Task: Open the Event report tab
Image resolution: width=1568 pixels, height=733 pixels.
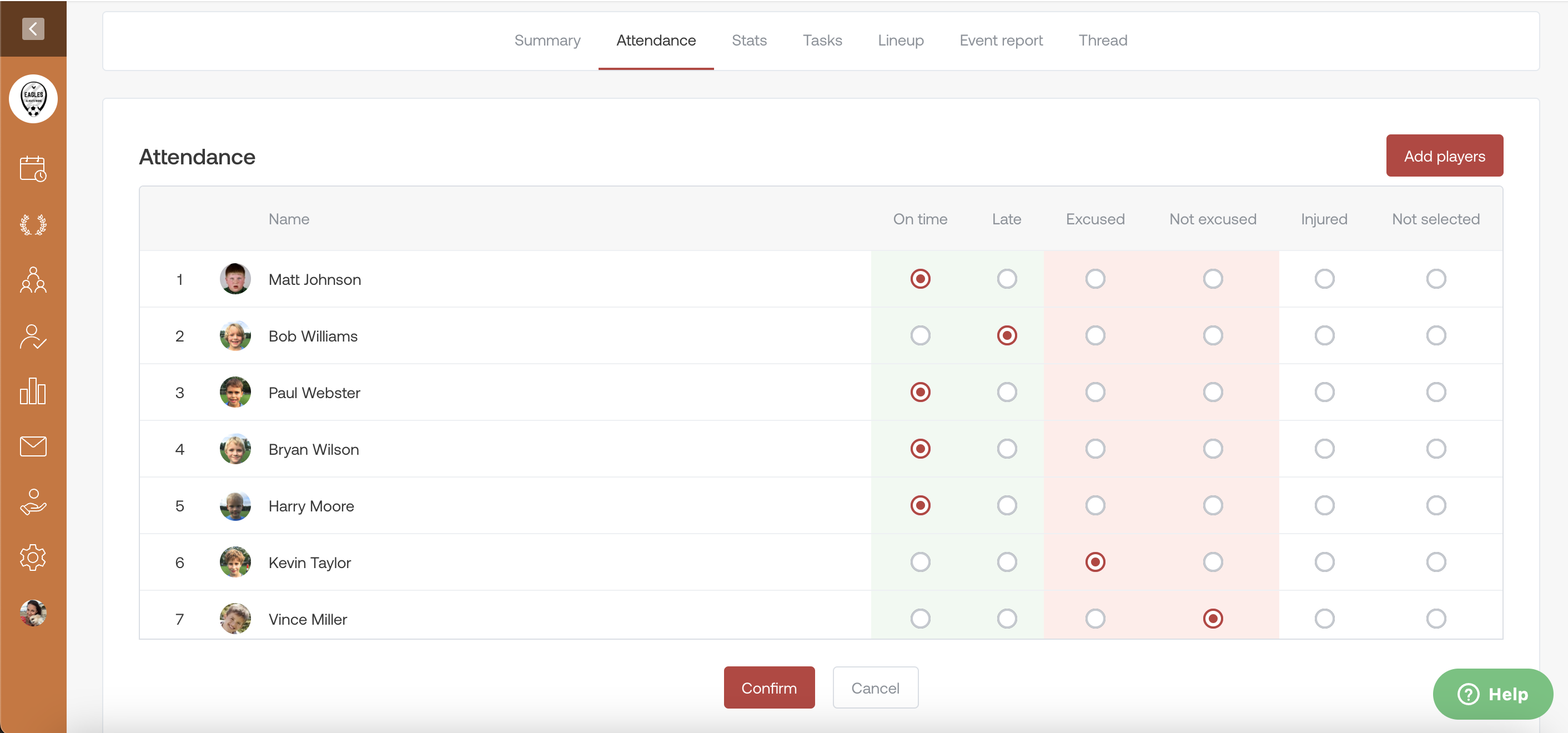Action: [1001, 40]
